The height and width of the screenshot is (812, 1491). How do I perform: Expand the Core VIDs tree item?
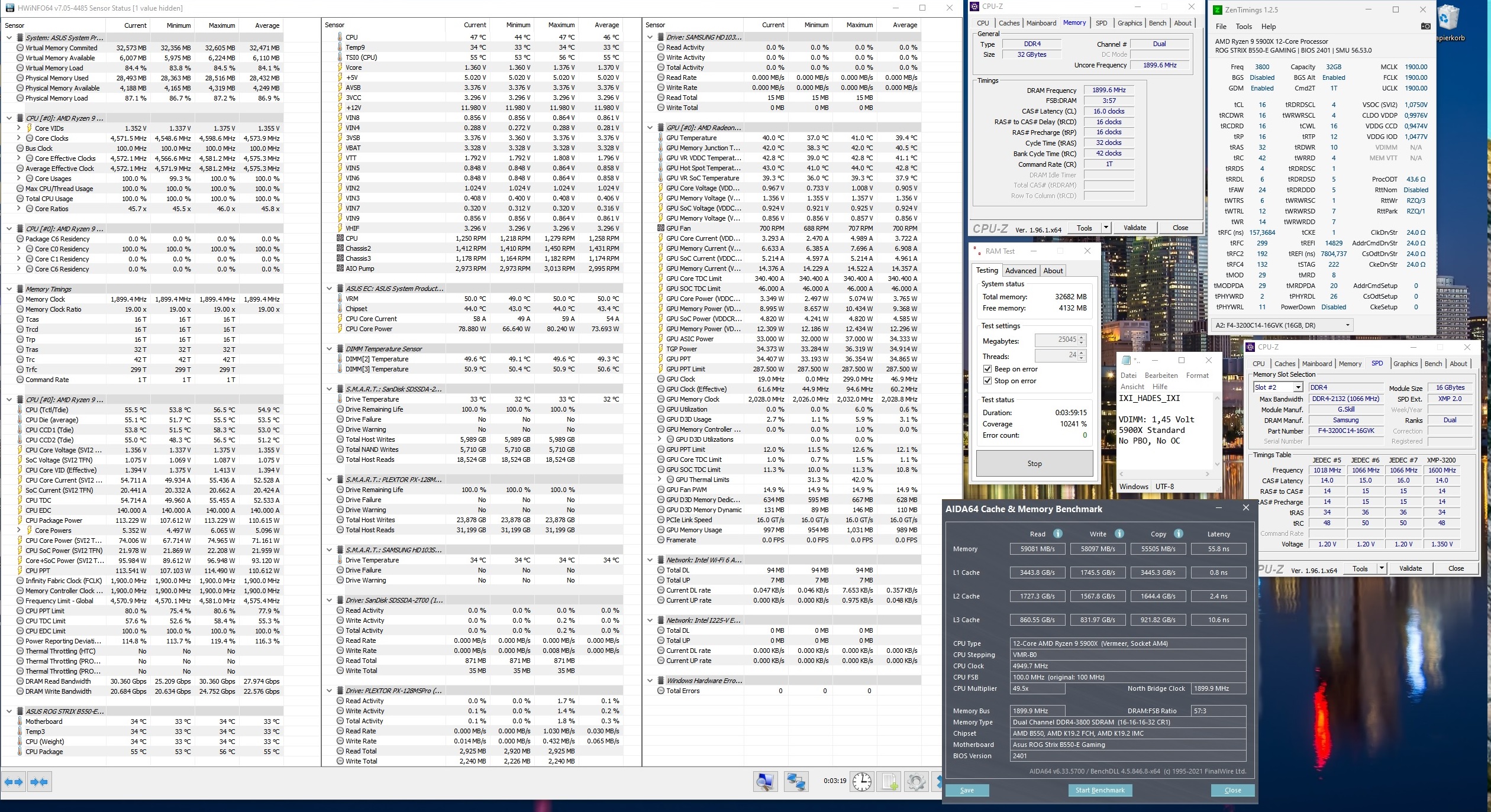tap(18, 128)
